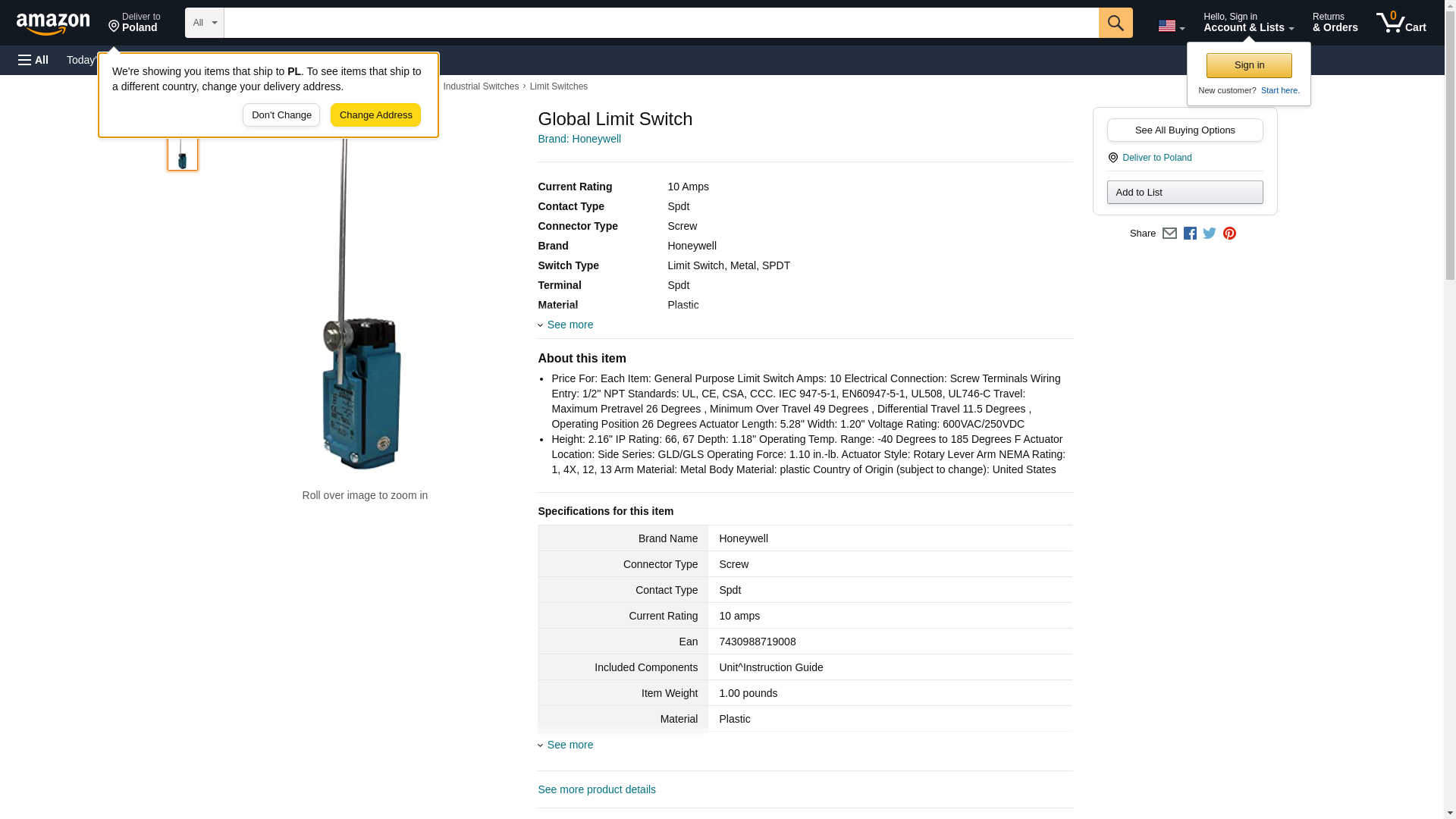Expand See more under specifications table
This screenshot has width=1456, height=819.
[x=570, y=745]
